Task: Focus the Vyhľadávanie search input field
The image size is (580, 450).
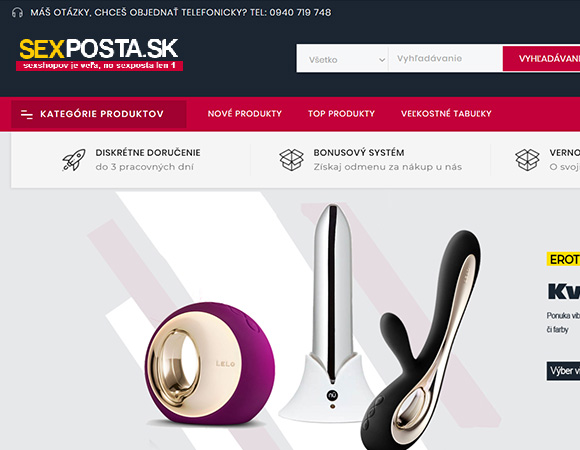Action: click(445, 58)
